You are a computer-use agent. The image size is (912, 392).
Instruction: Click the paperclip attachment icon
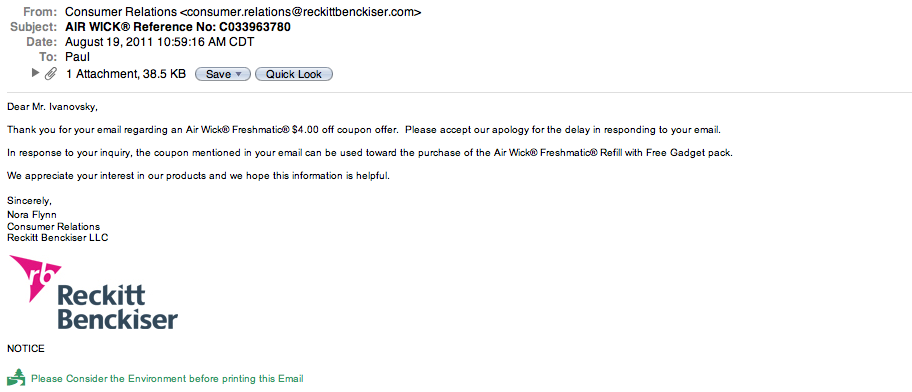[x=51, y=74]
